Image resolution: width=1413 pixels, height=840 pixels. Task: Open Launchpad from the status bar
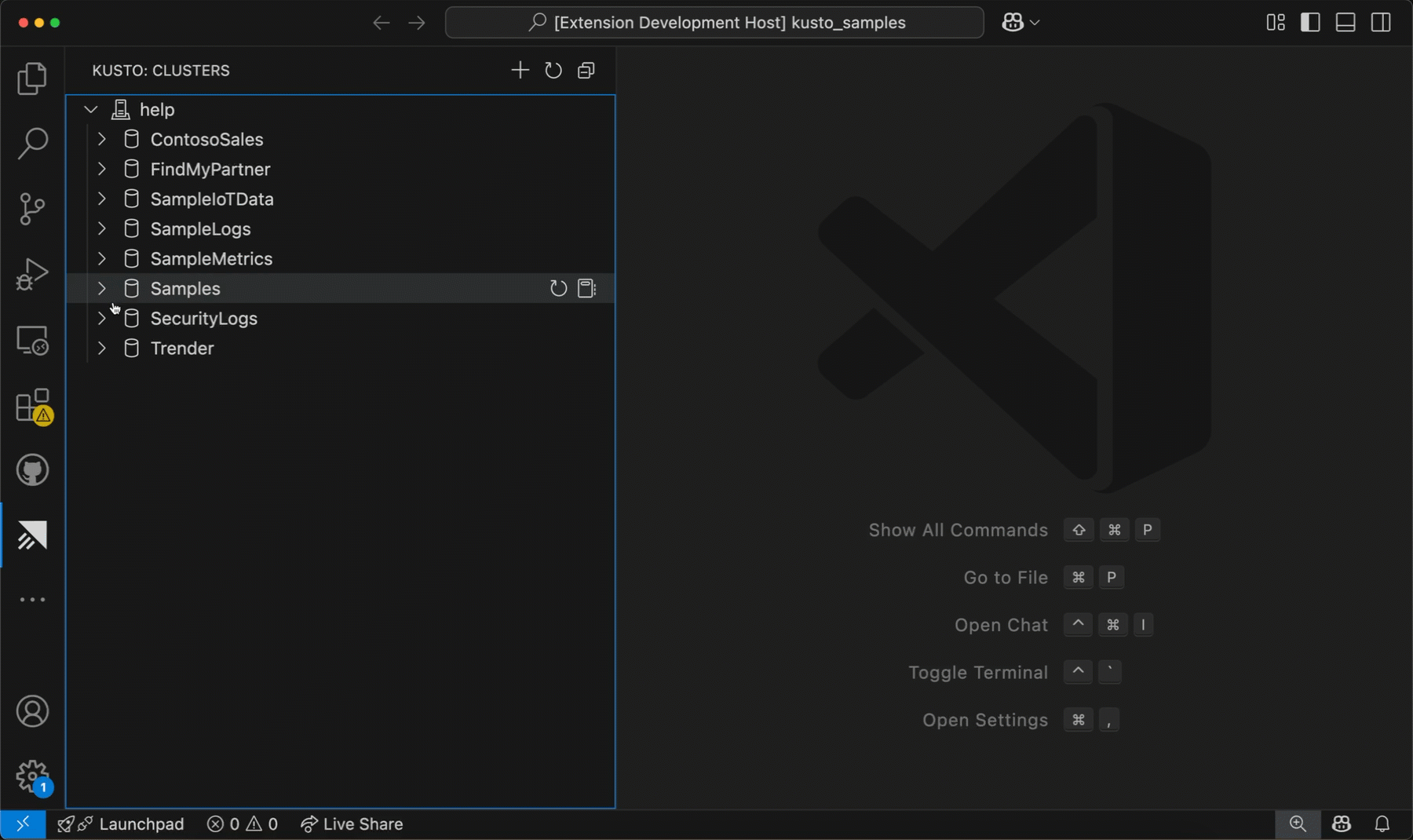coord(121,824)
